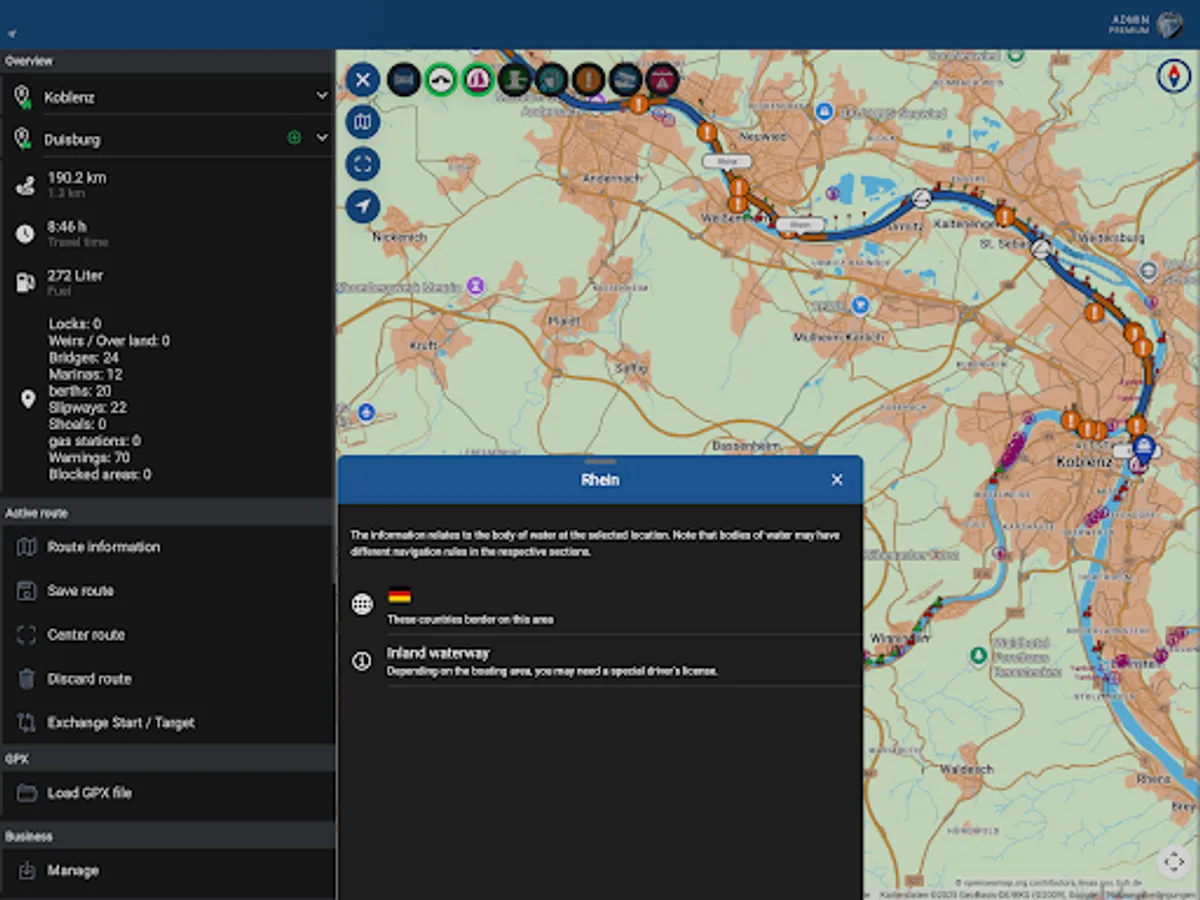The height and width of the screenshot is (900, 1200).
Task: Click the Exchange Start / Target icon
Action: (x=27, y=723)
